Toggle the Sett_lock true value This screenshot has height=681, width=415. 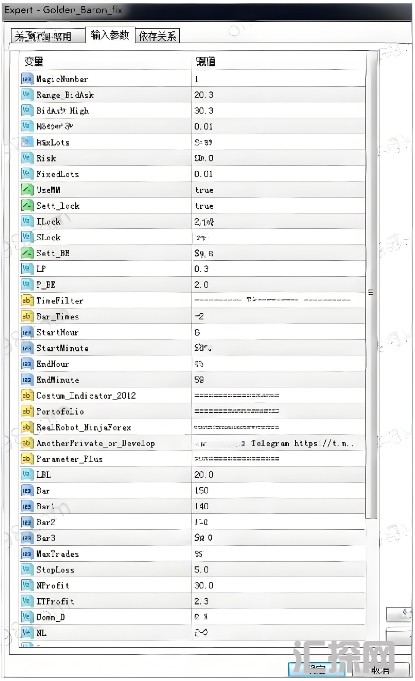[x=278, y=206]
